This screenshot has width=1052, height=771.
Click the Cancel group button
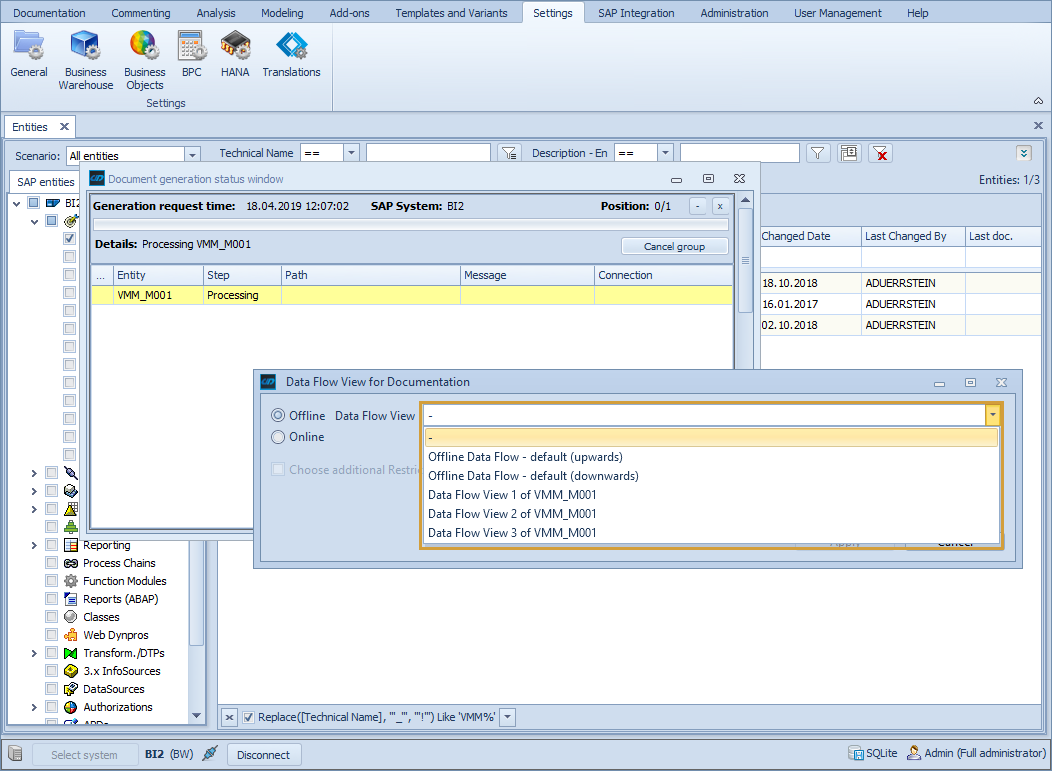674,246
